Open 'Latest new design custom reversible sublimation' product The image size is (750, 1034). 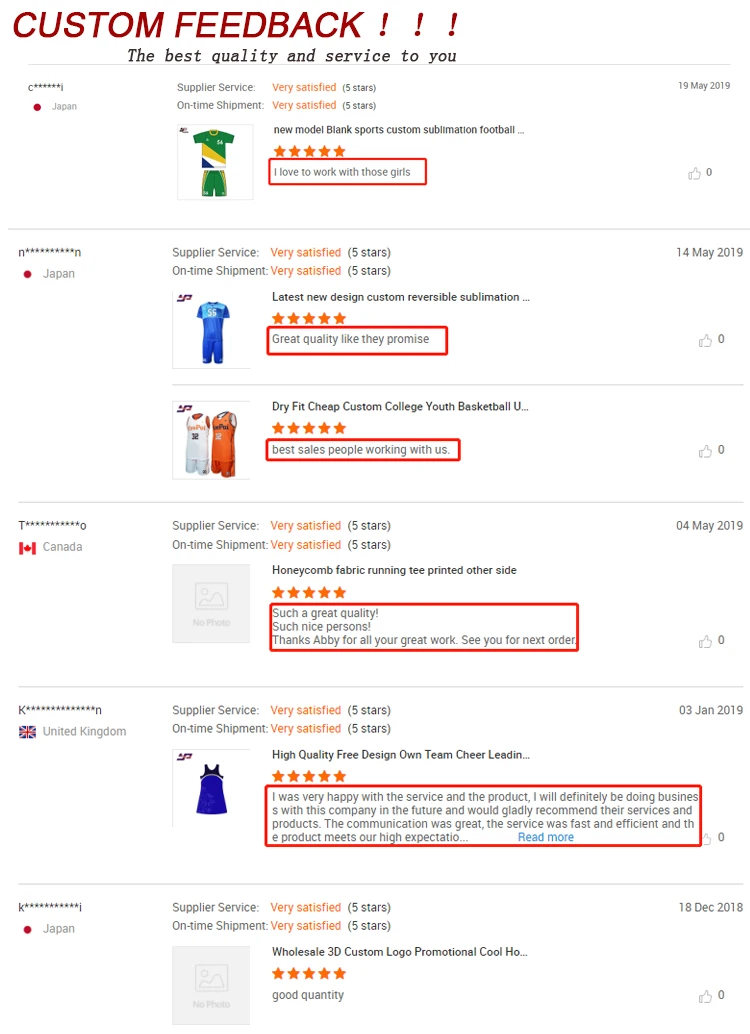400,297
